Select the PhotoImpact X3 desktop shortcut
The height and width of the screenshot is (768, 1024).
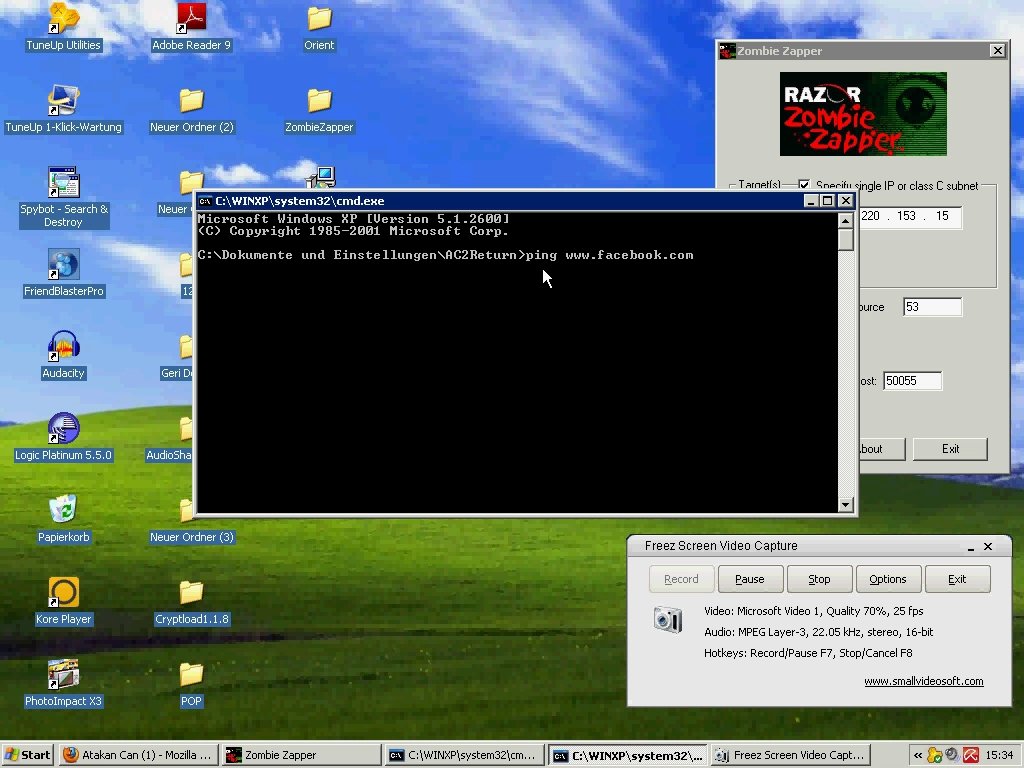pyautogui.click(x=63, y=683)
